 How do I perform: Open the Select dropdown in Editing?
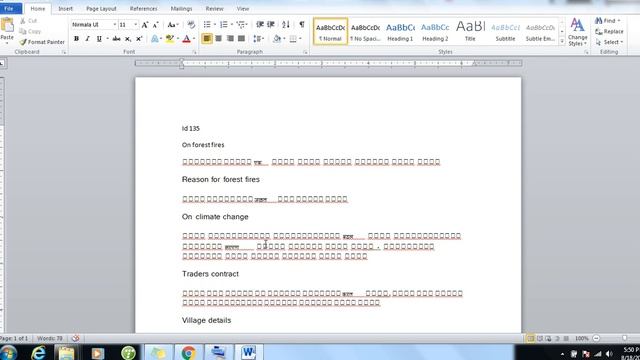pyautogui.click(x=609, y=42)
